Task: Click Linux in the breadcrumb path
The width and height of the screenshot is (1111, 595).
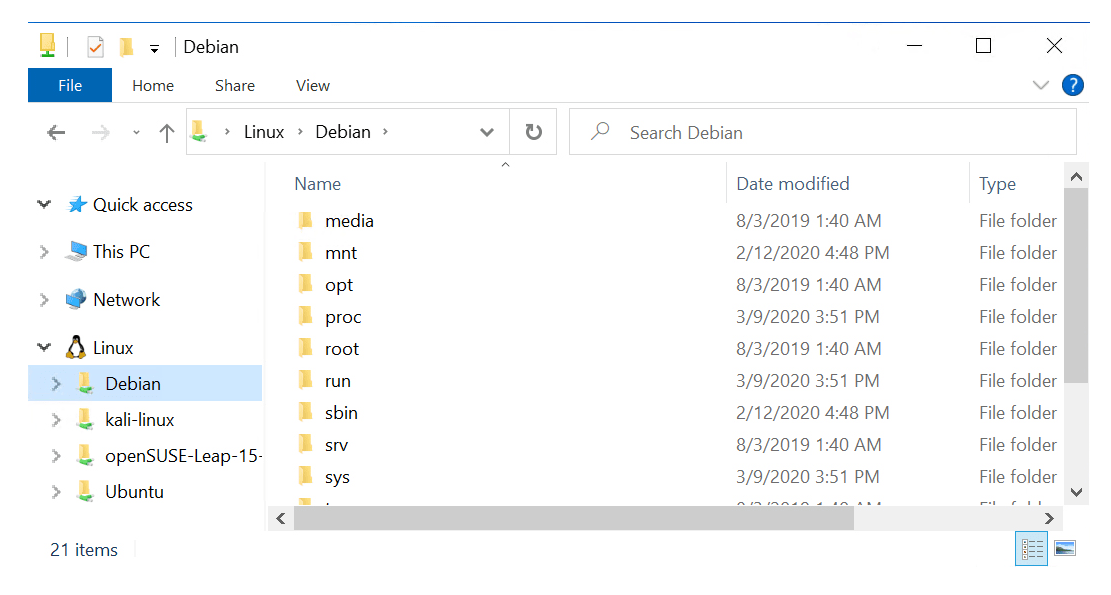Action: click(x=264, y=132)
